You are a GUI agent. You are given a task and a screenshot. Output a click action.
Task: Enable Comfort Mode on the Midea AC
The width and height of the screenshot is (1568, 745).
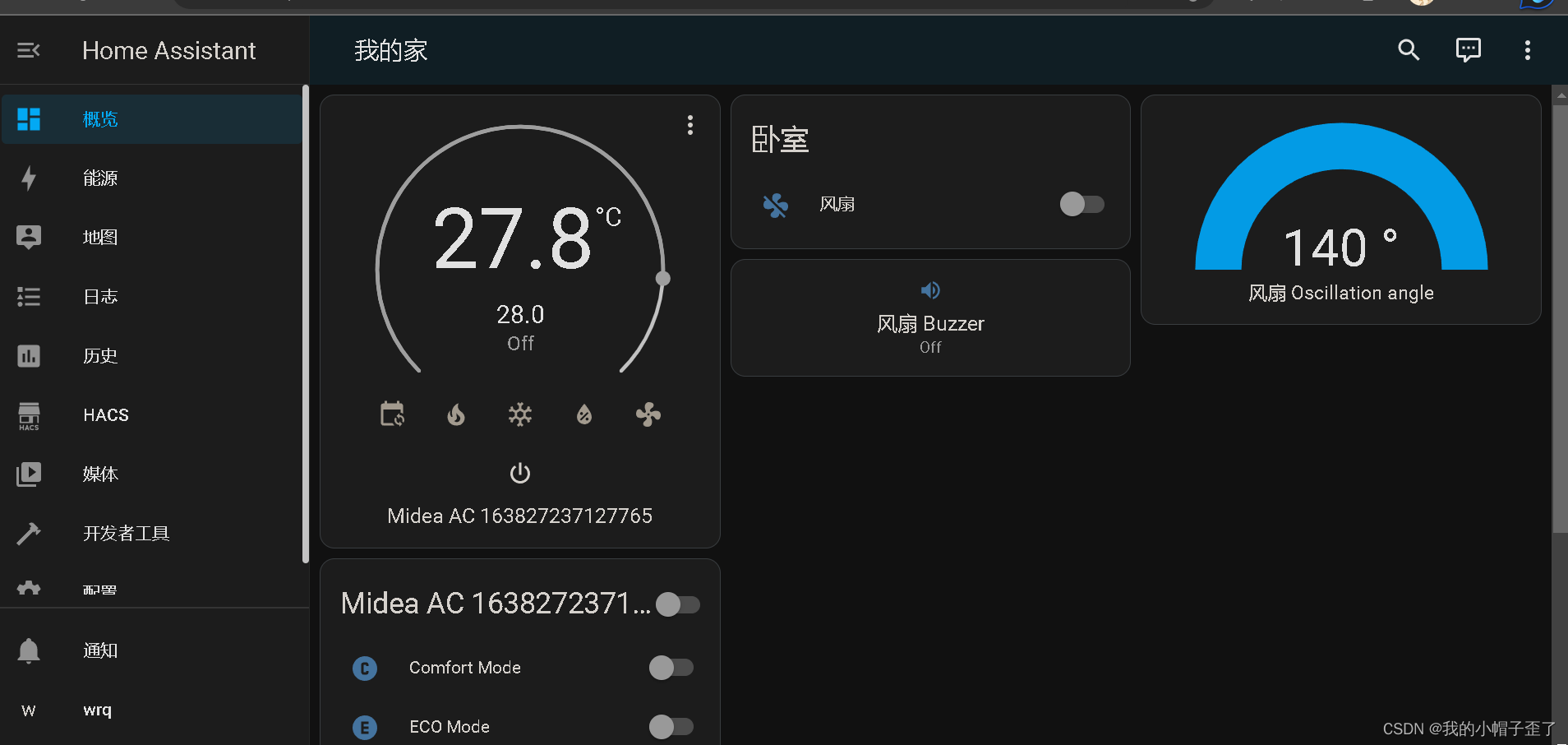pyautogui.click(x=672, y=668)
